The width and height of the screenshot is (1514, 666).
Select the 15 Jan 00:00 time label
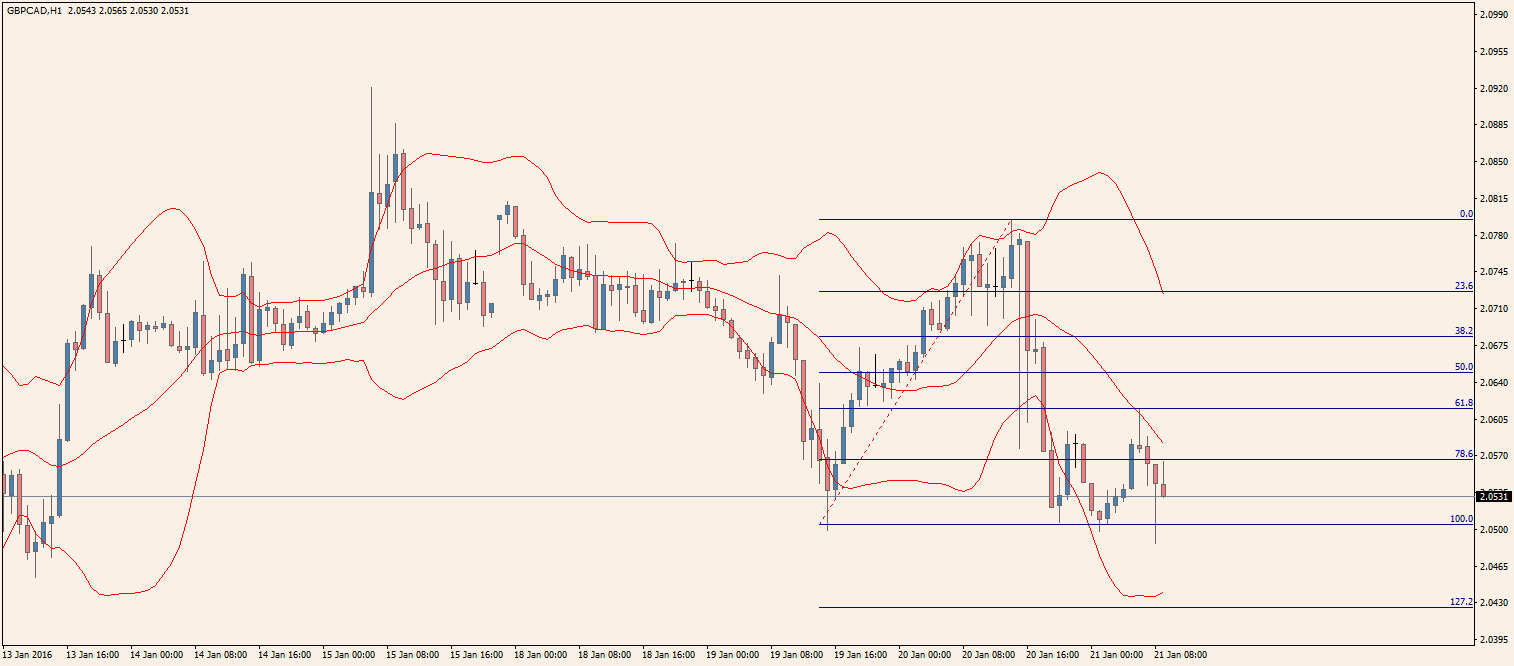(x=348, y=655)
